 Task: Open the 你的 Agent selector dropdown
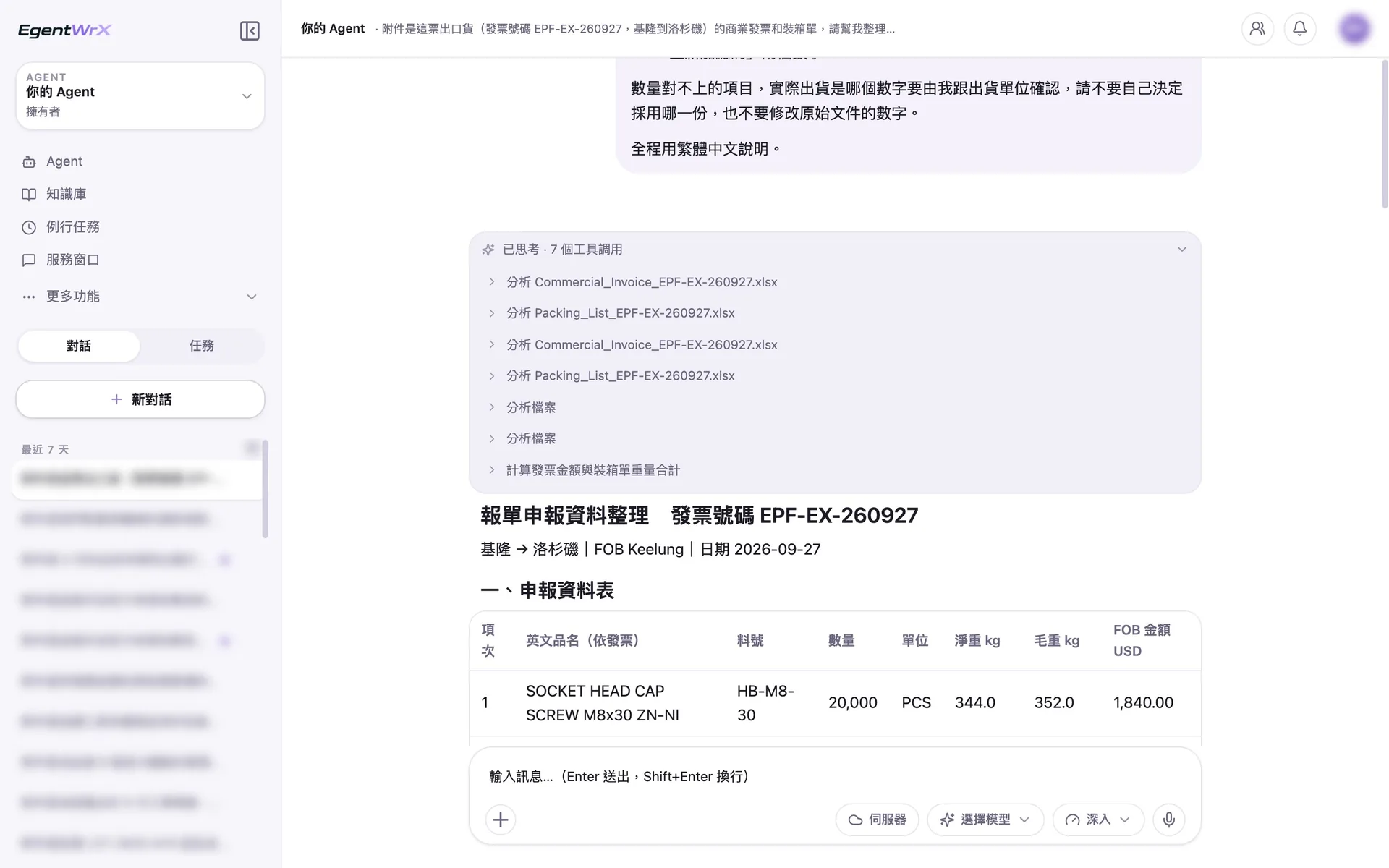click(140, 95)
